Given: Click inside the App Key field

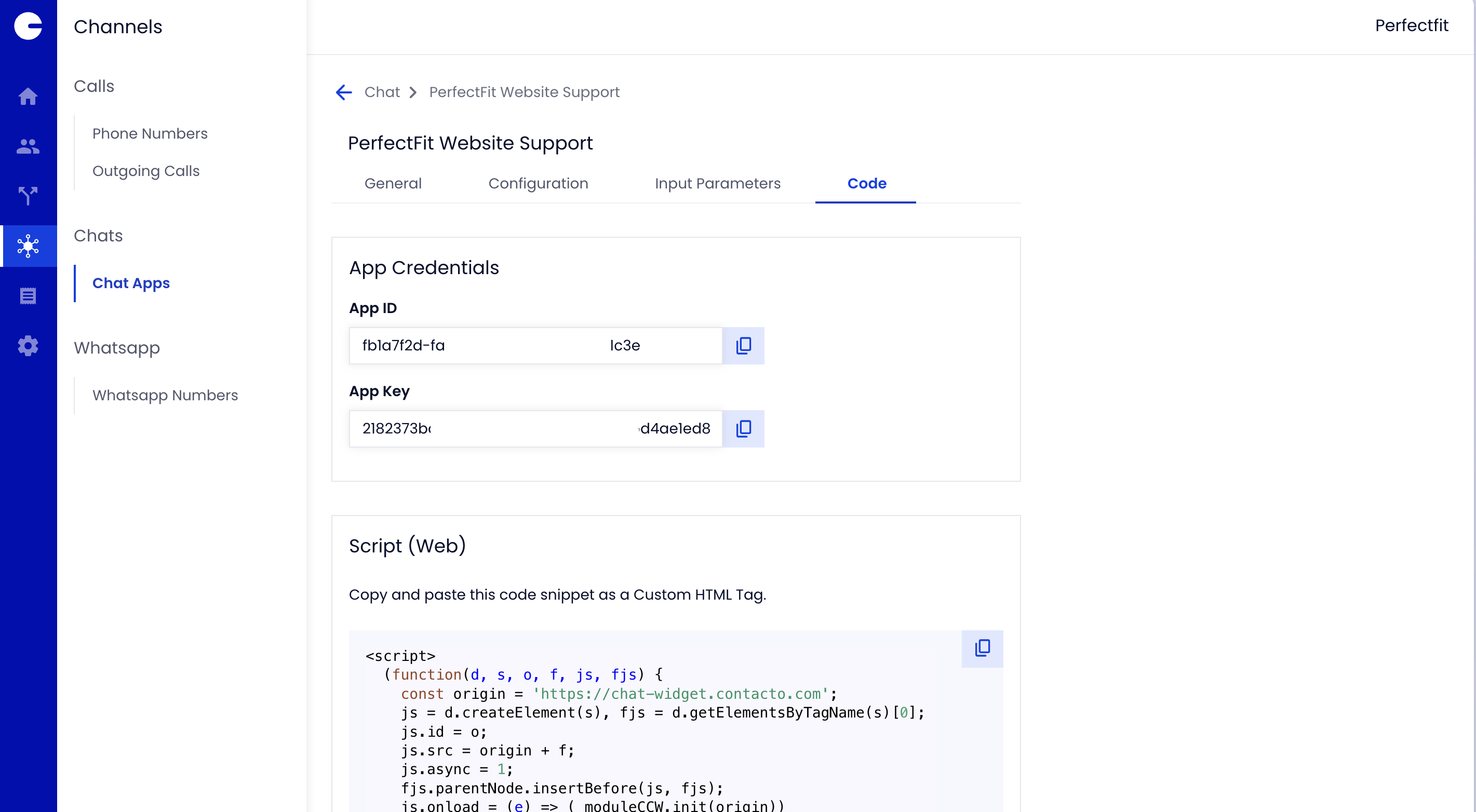Looking at the screenshot, I should click(535, 428).
